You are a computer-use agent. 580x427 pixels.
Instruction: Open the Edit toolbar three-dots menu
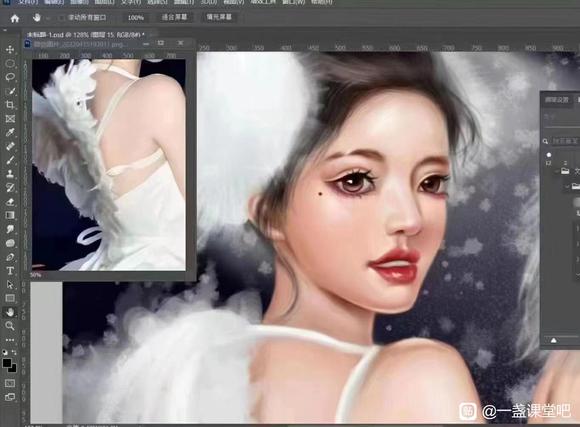coord(10,340)
